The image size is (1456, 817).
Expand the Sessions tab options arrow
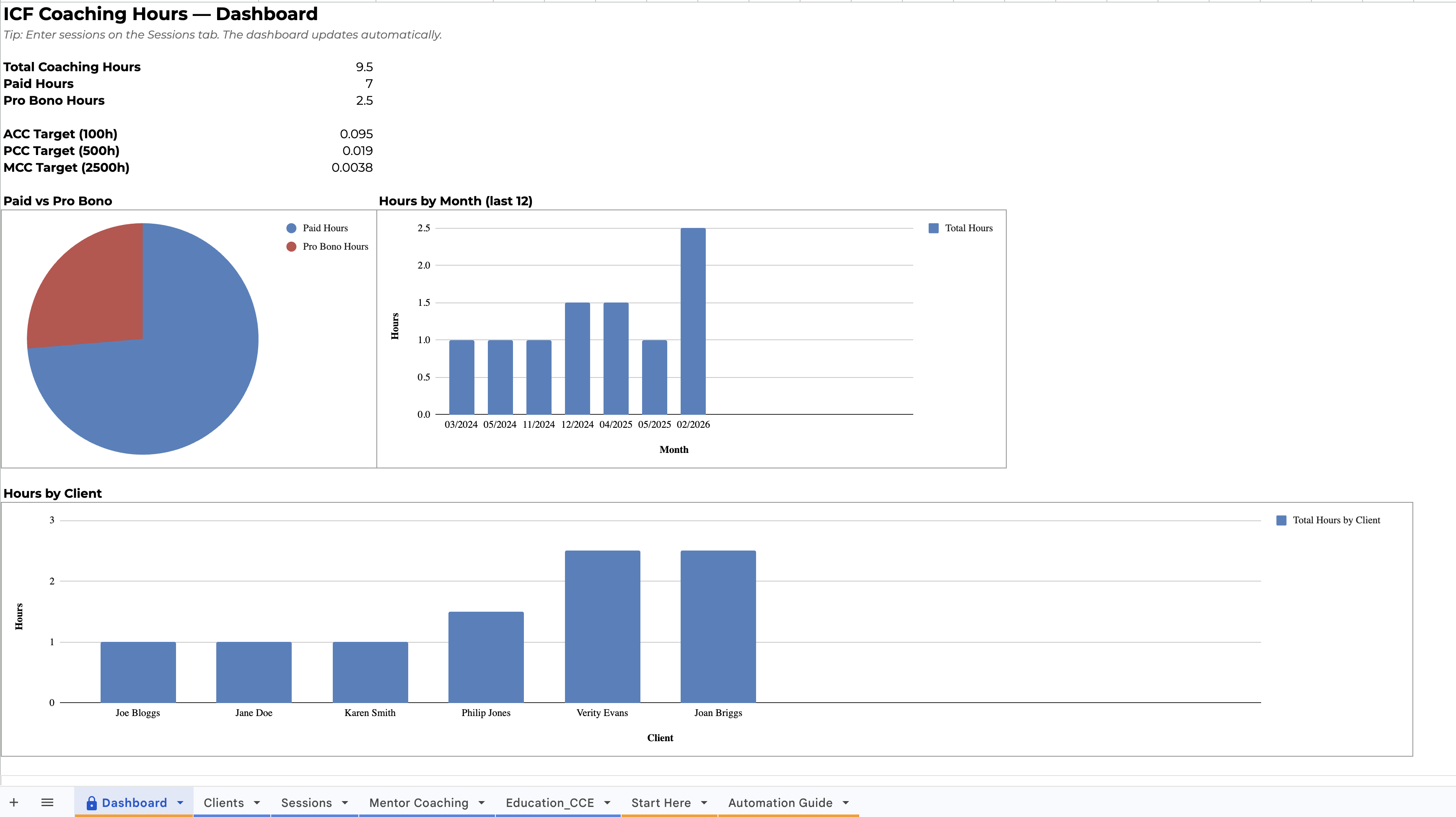pyautogui.click(x=345, y=803)
